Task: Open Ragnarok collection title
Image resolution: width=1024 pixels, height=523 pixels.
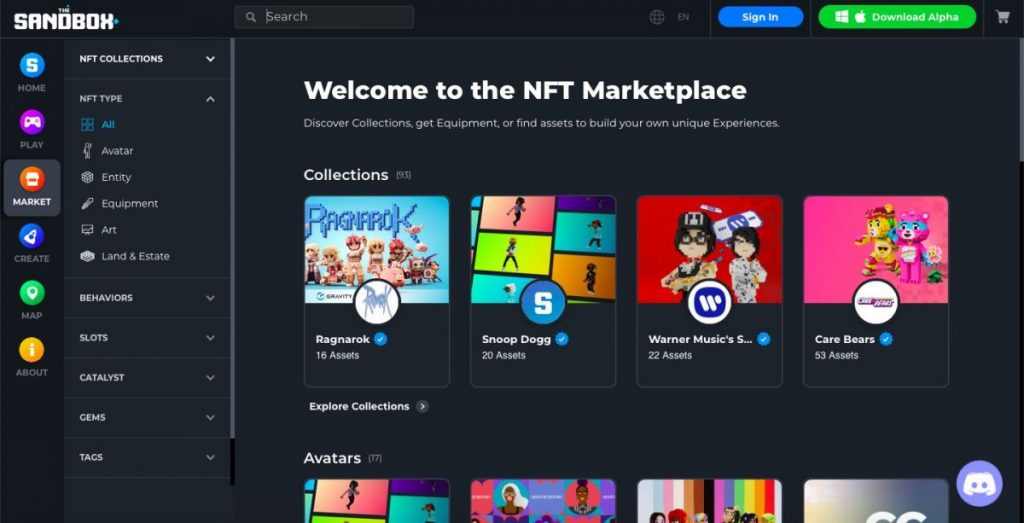Action: pyautogui.click(x=343, y=340)
